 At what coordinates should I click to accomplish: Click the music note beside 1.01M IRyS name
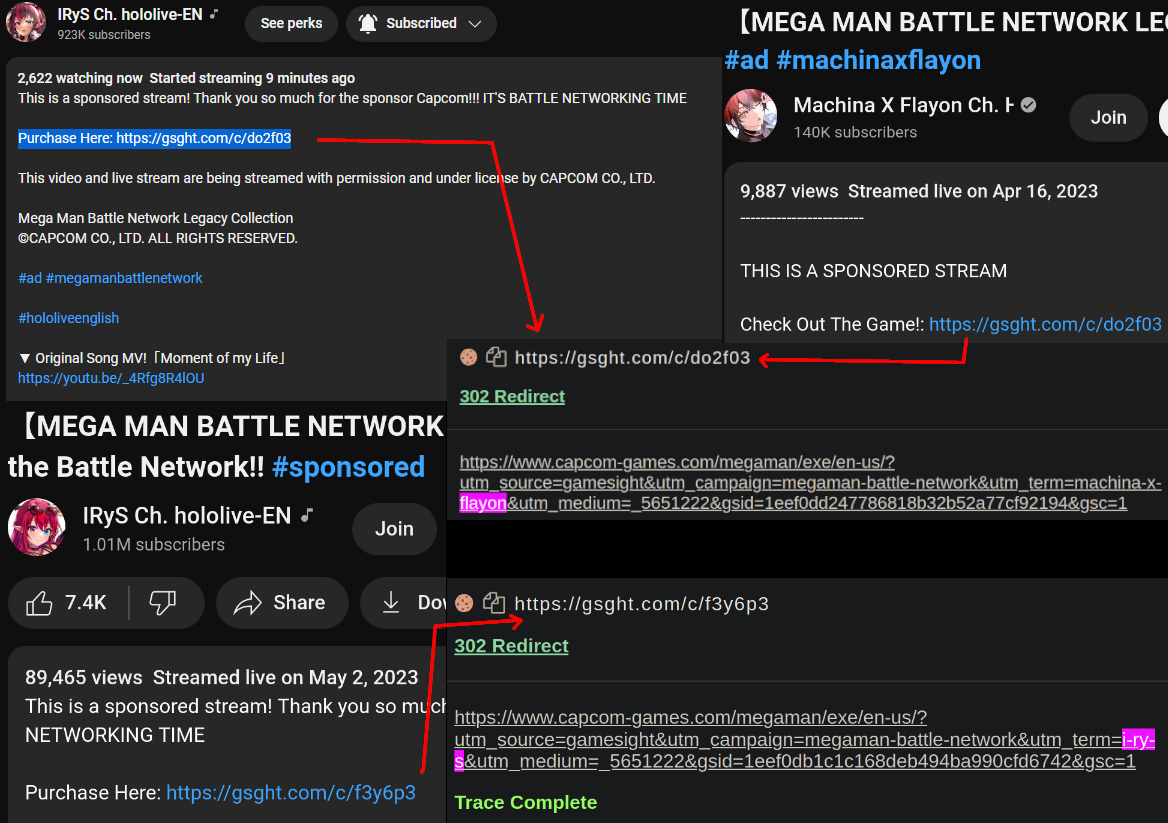(x=306, y=515)
